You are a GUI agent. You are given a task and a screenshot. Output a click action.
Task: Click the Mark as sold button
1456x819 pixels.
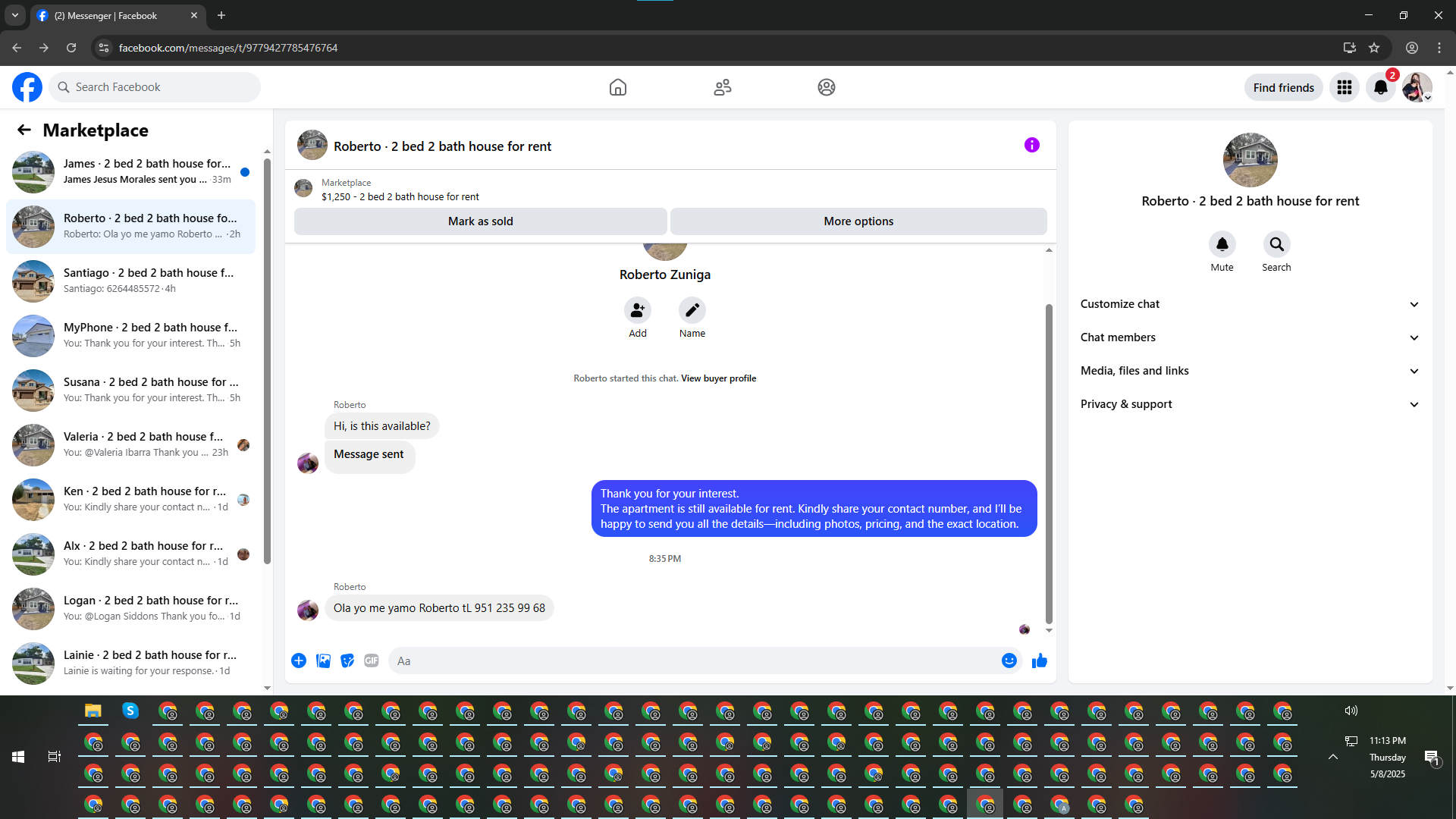click(481, 221)
